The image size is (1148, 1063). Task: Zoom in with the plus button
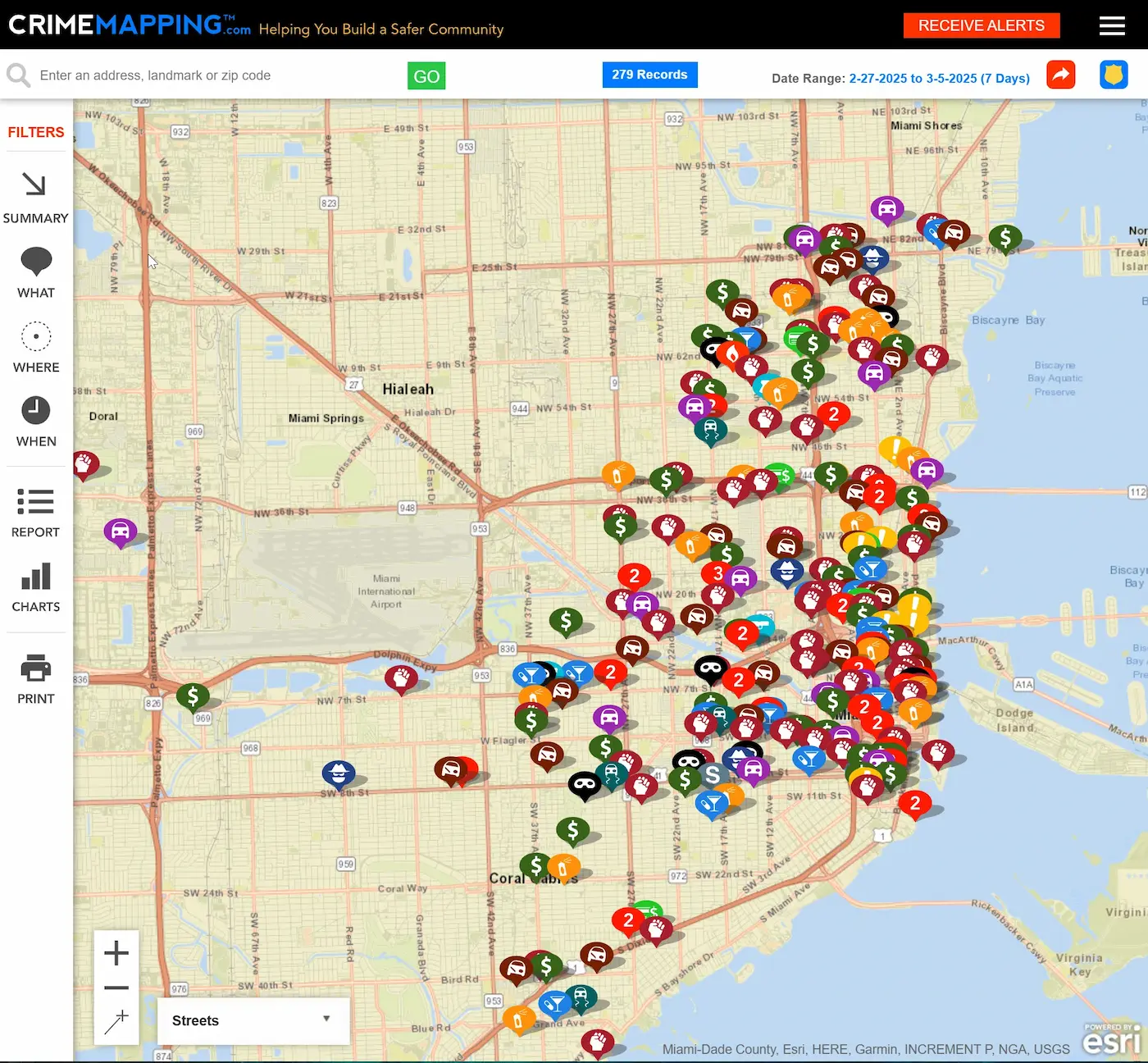coord(116,952)
